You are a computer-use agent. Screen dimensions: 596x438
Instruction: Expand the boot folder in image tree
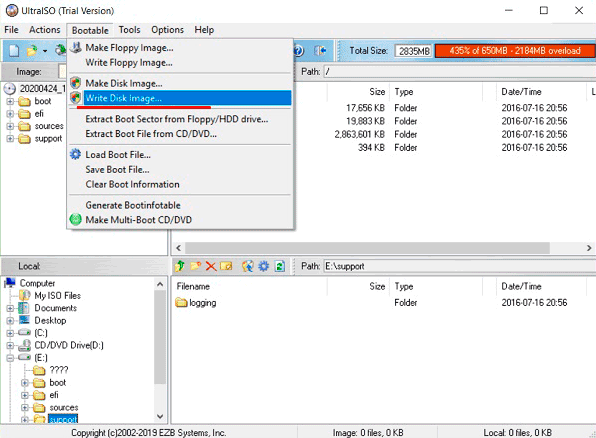pyautogui.click(x=10, y=102)
